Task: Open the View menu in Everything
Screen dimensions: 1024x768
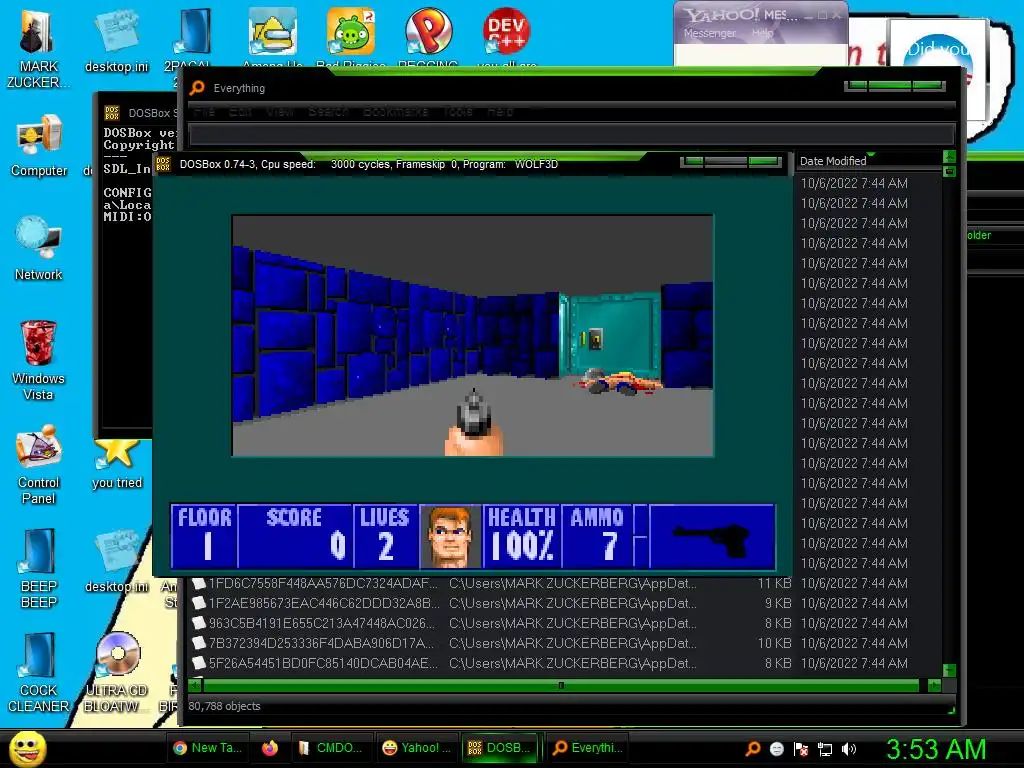Action: (x=280, y=112)
